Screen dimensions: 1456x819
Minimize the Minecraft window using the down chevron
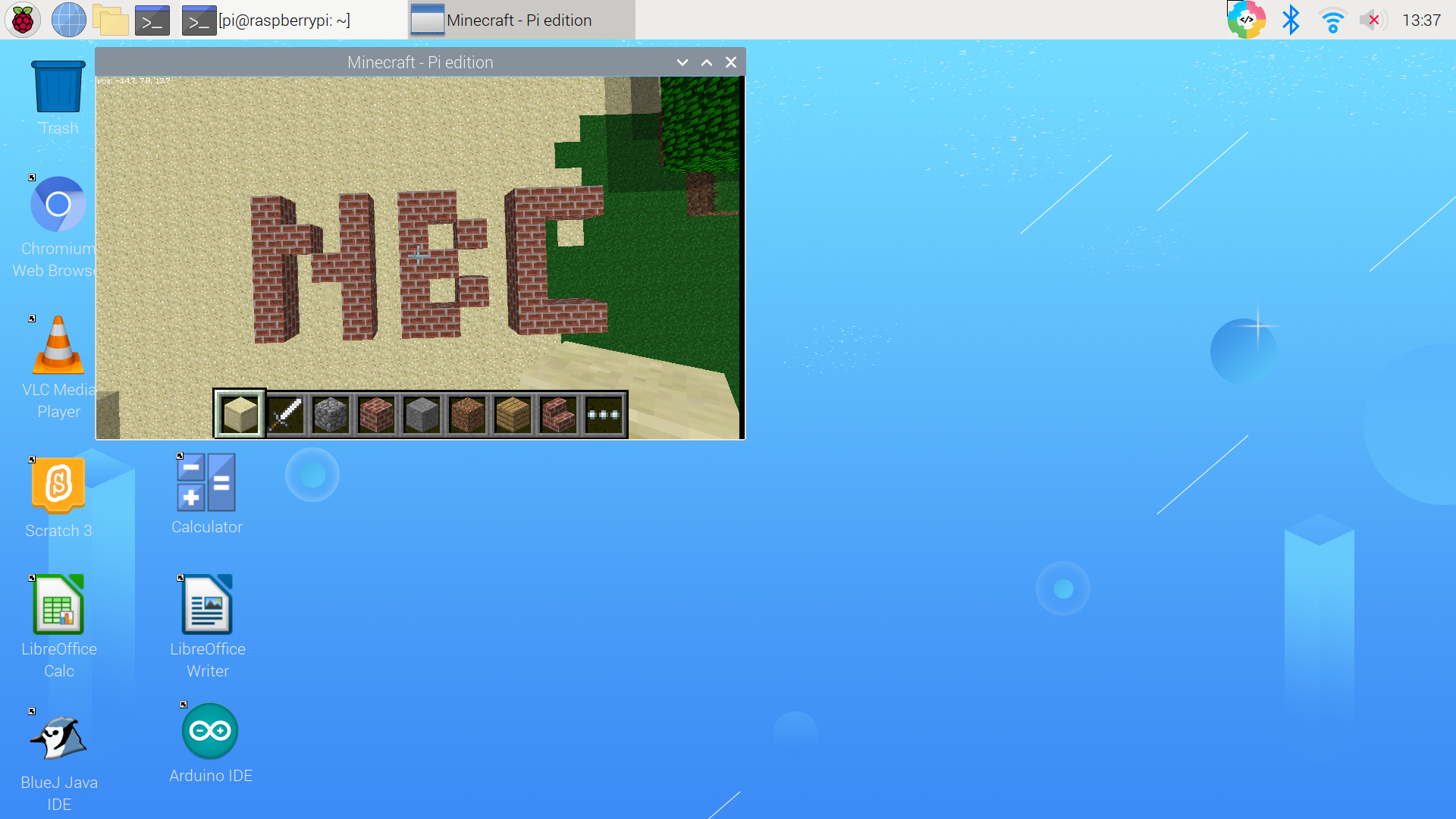[x=682, y=62]
